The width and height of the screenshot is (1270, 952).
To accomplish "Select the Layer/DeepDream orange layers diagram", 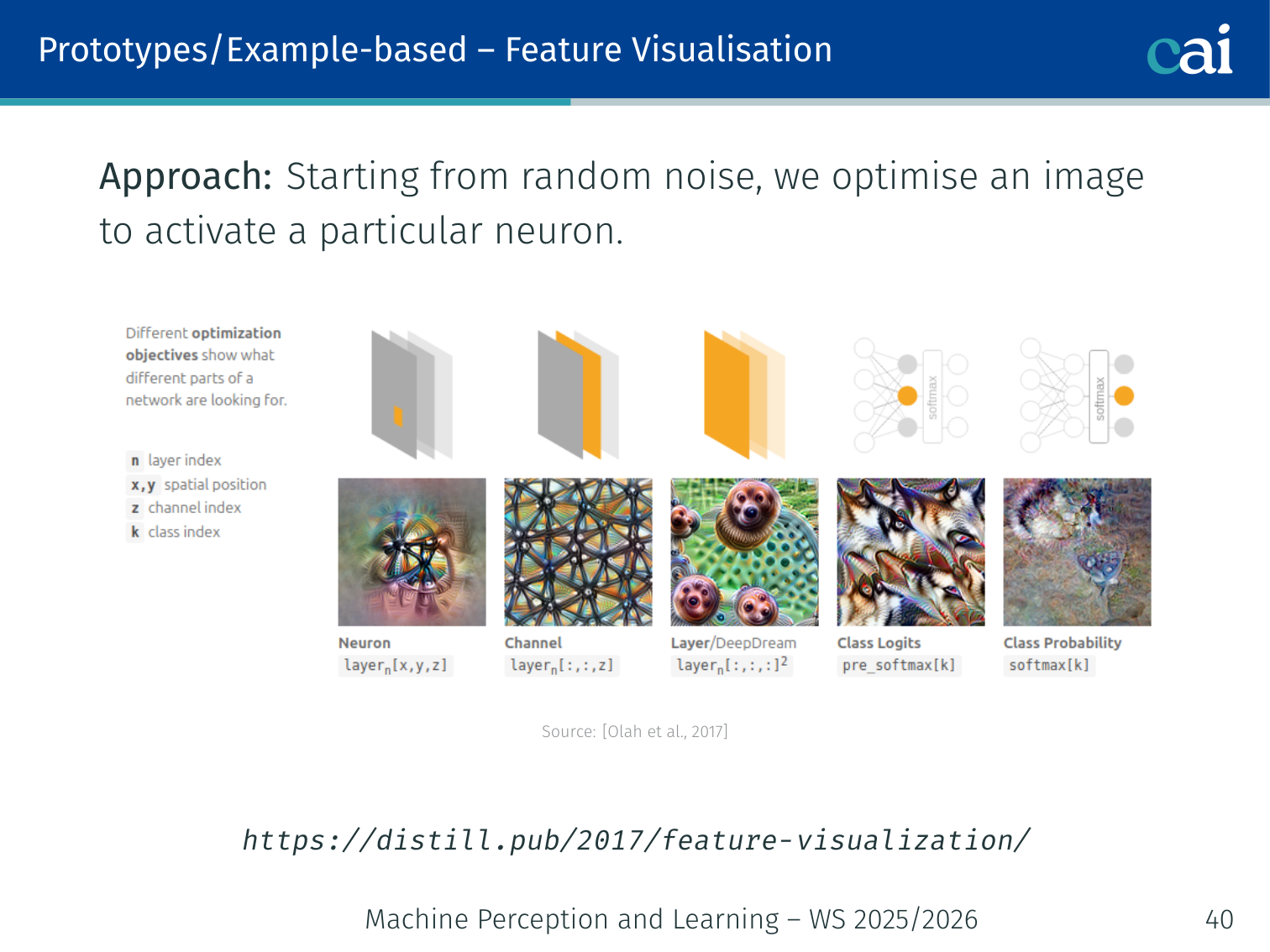I will [744, 395].
